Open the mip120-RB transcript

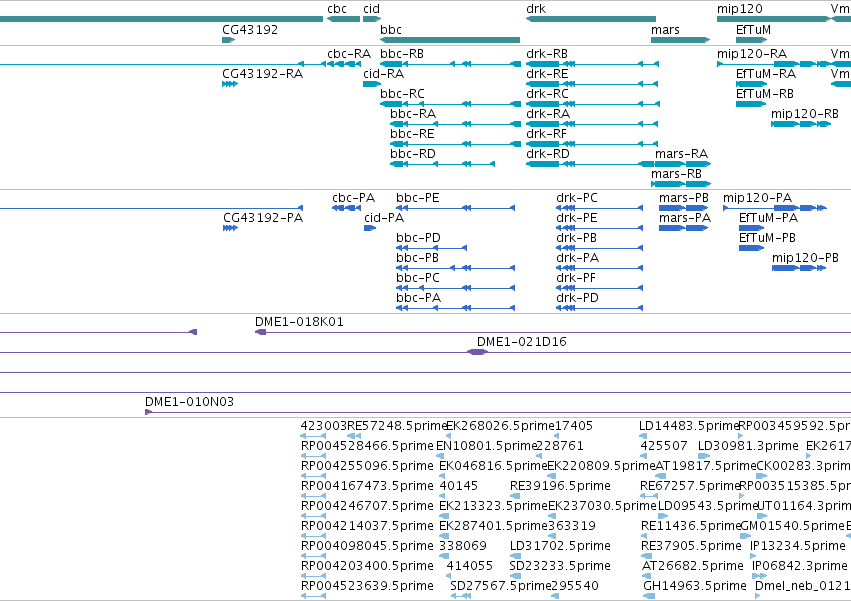coord(804,114)
